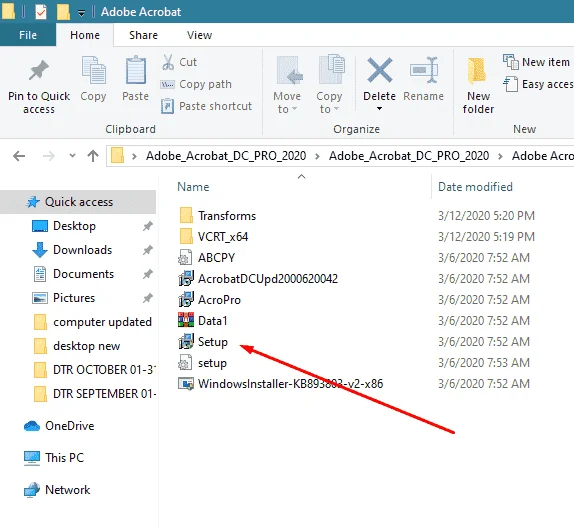This screenshot has width=574, height=528.
Task: Select the AcroPro installer file
Action: [x=210, y=300]
